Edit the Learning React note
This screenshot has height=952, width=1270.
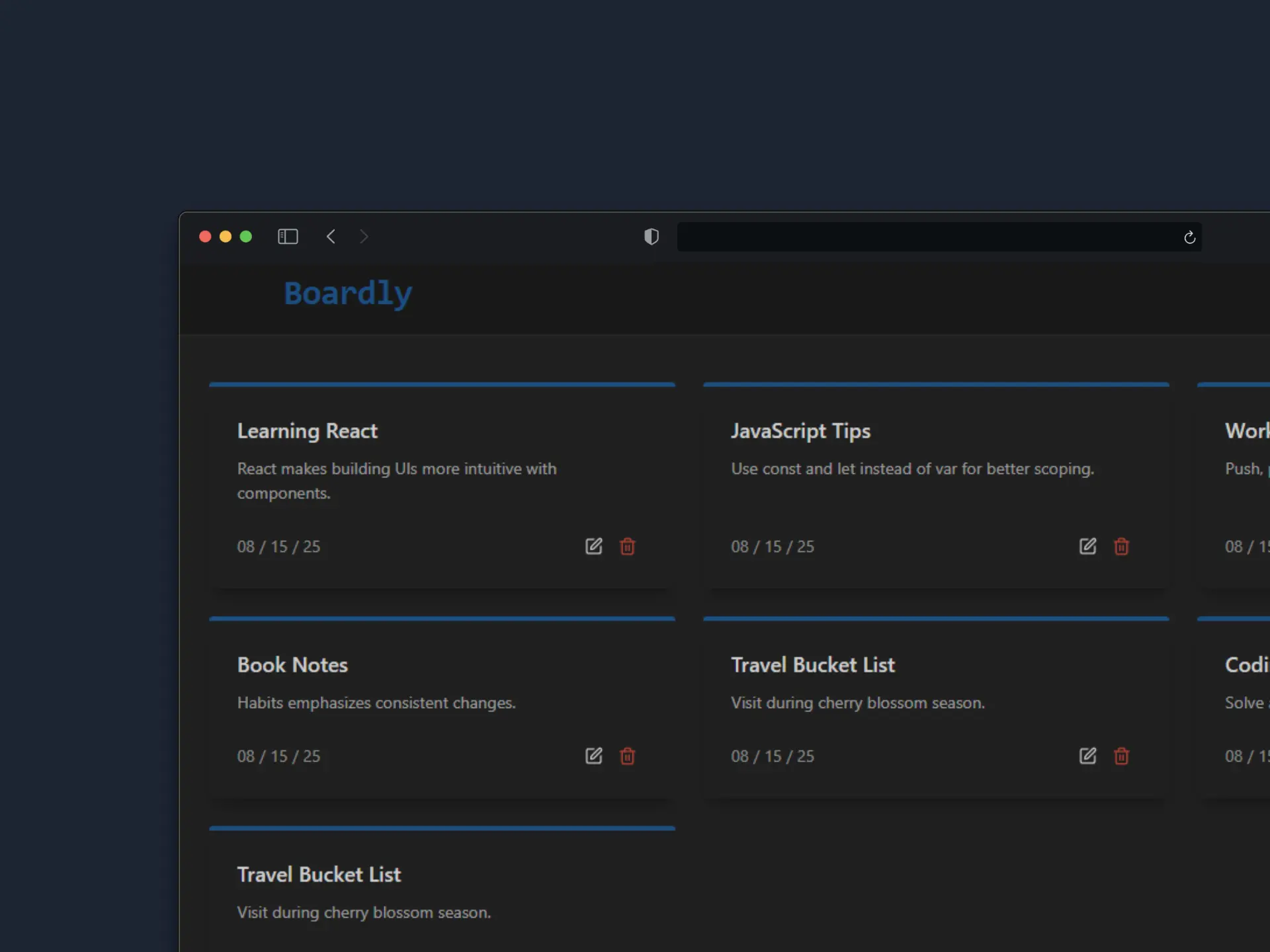click(593, 546)
